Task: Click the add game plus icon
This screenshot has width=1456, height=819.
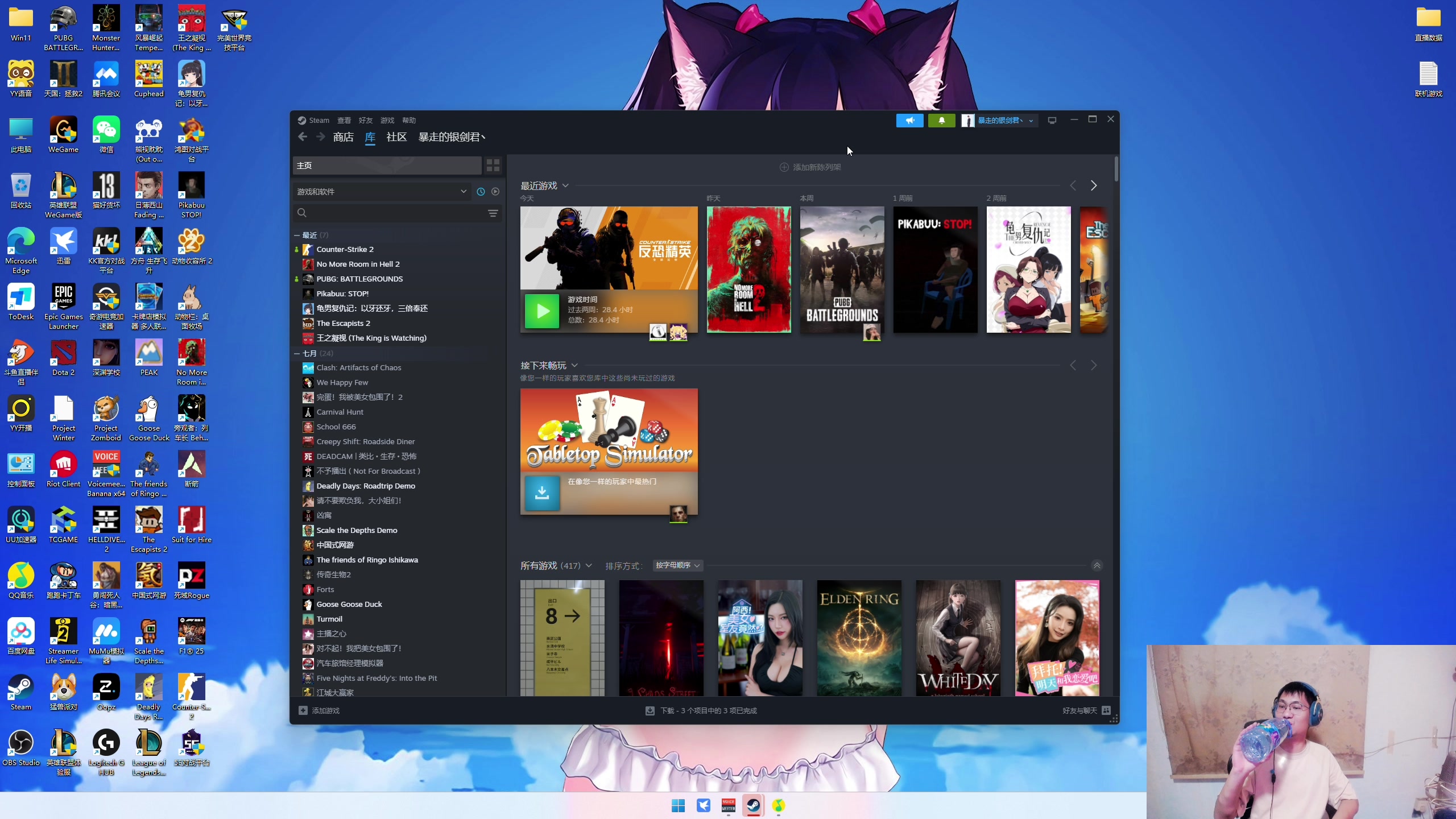Action: pos(303,710)
